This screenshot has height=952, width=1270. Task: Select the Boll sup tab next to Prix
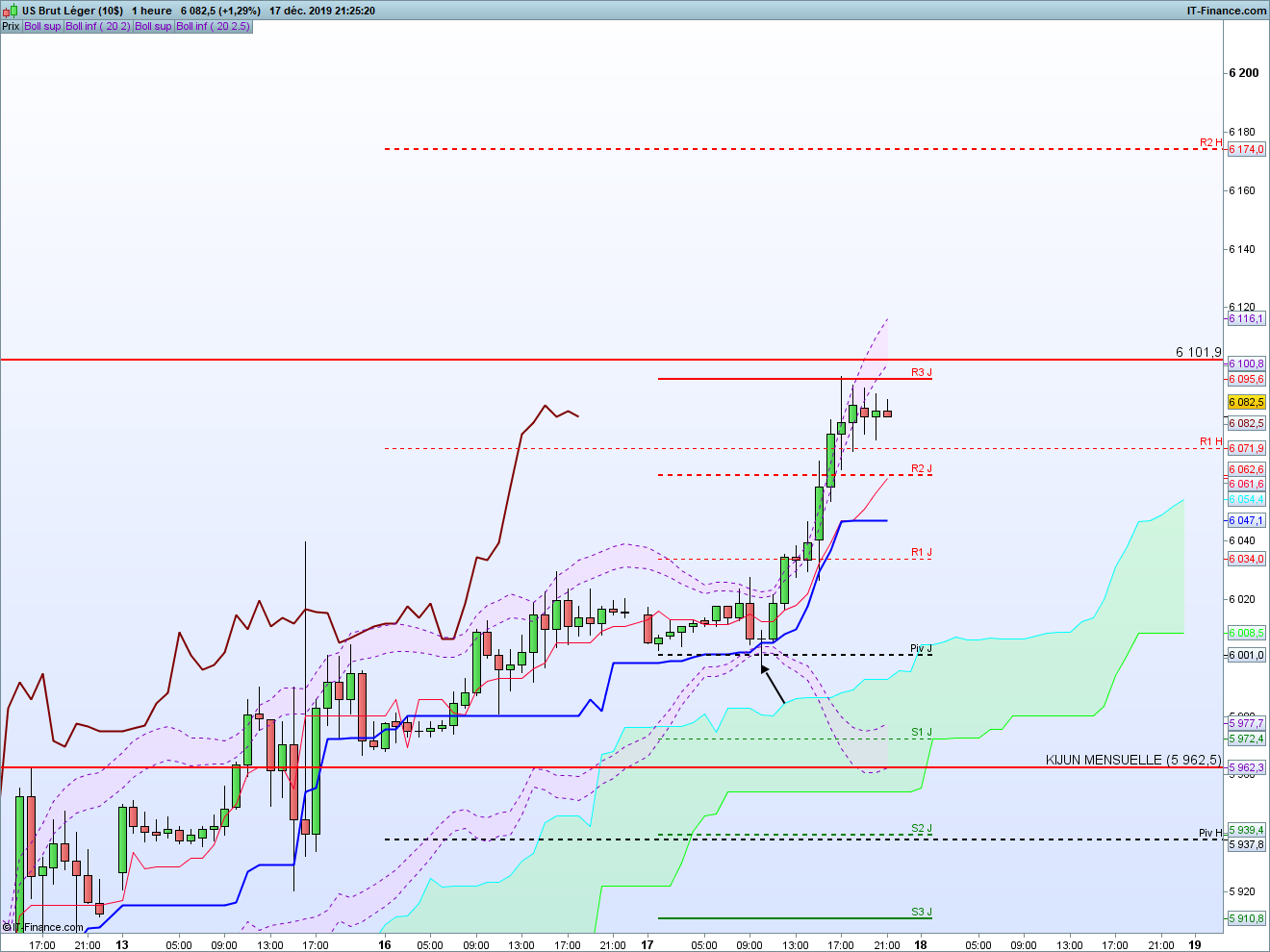(42, 26)
